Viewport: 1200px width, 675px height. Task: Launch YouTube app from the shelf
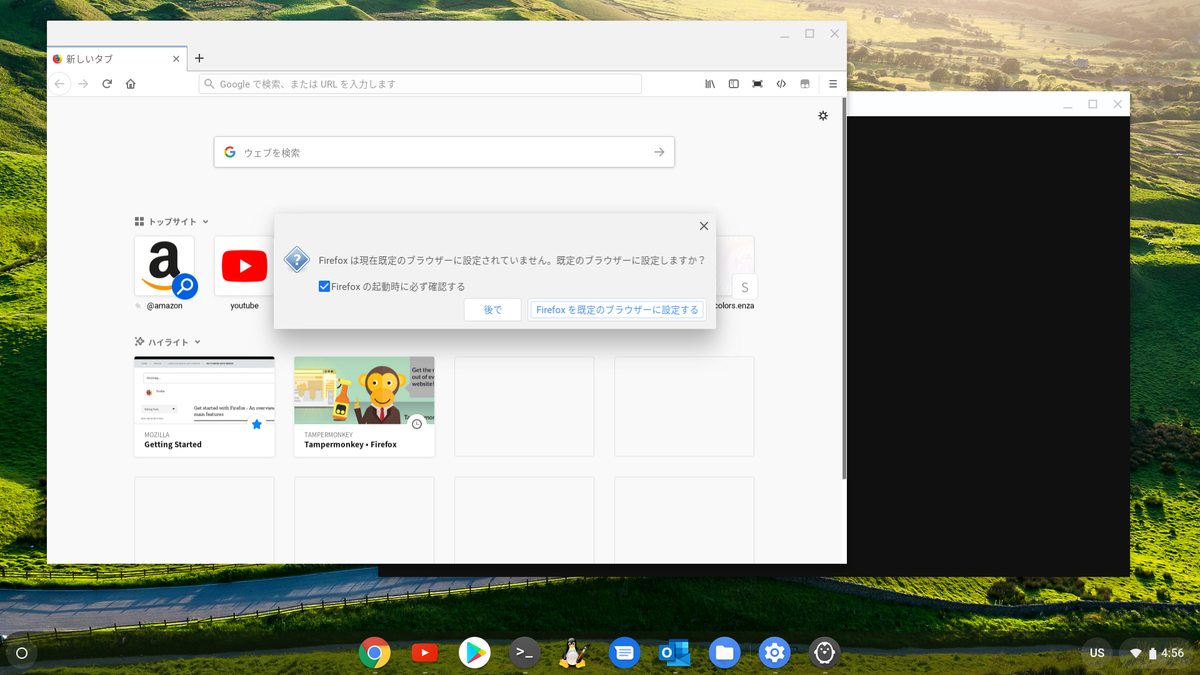point(424,653)
